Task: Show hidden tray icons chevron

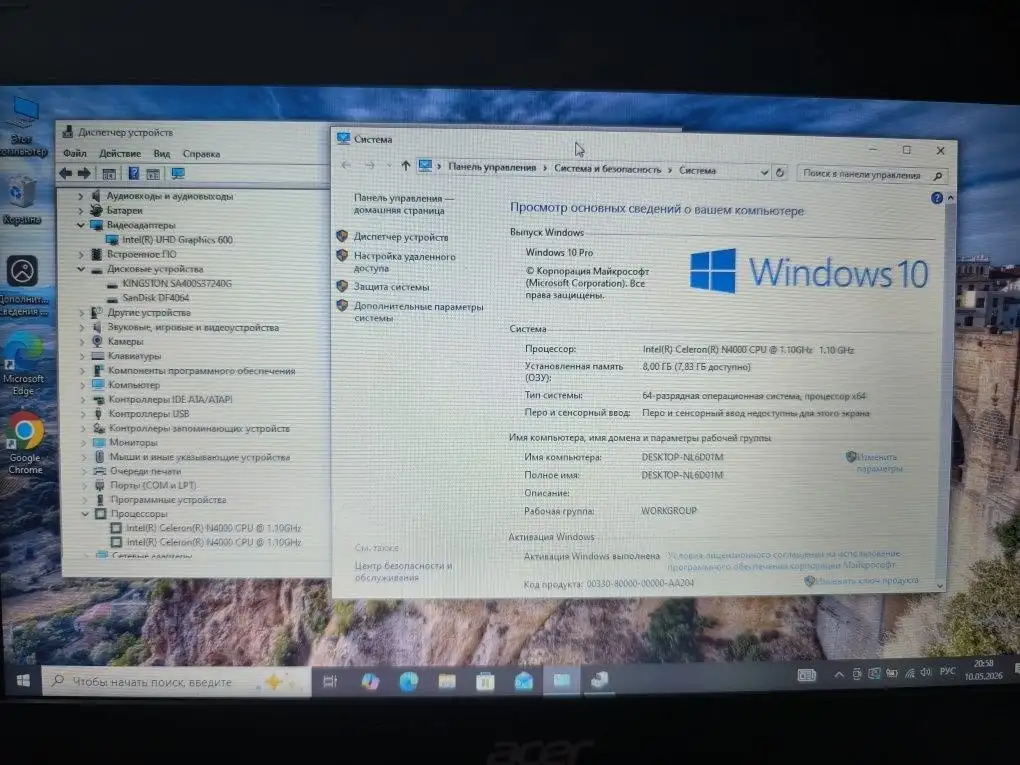Action: [839, 675]
